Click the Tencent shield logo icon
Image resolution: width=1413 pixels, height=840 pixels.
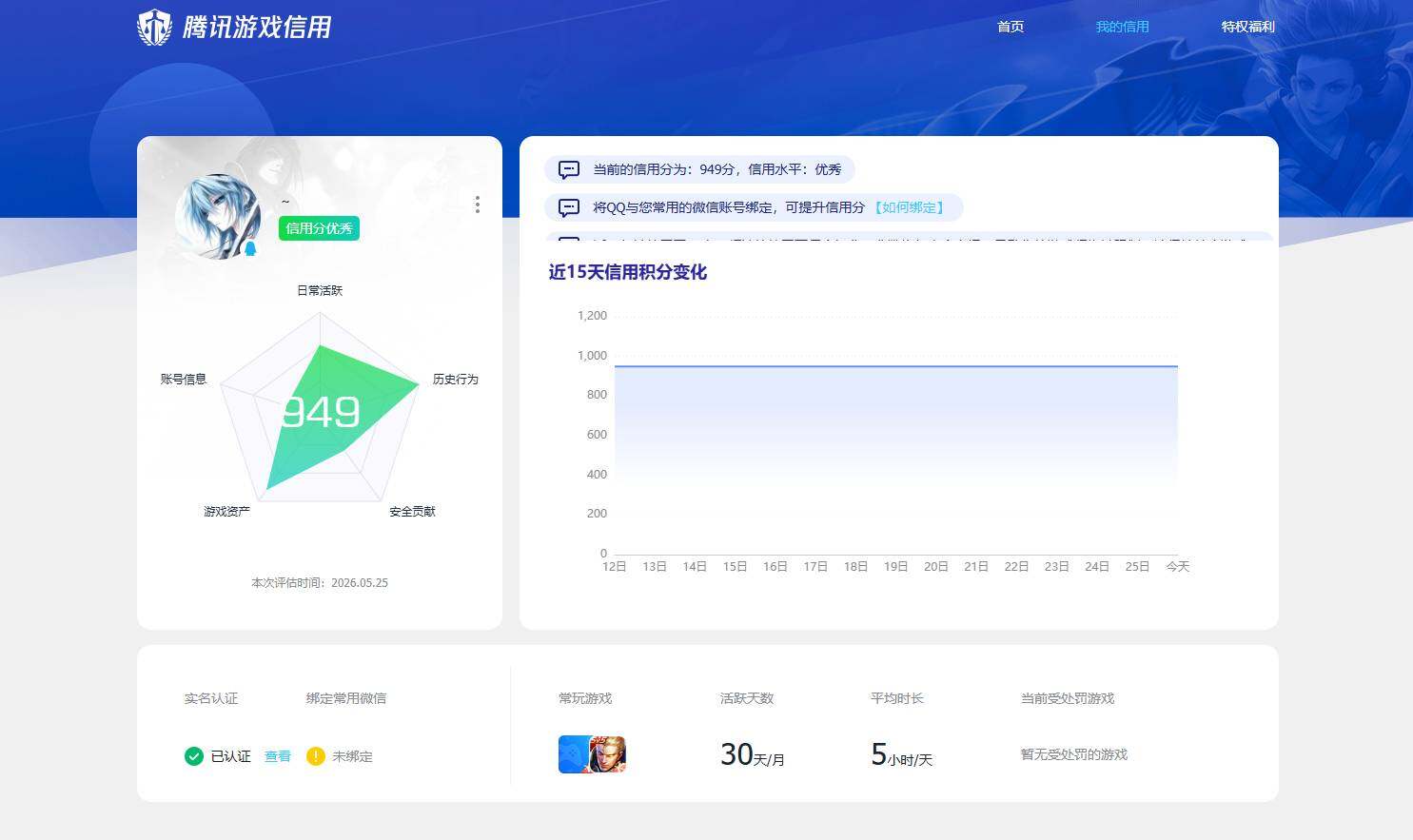click(x=154, y=27)
